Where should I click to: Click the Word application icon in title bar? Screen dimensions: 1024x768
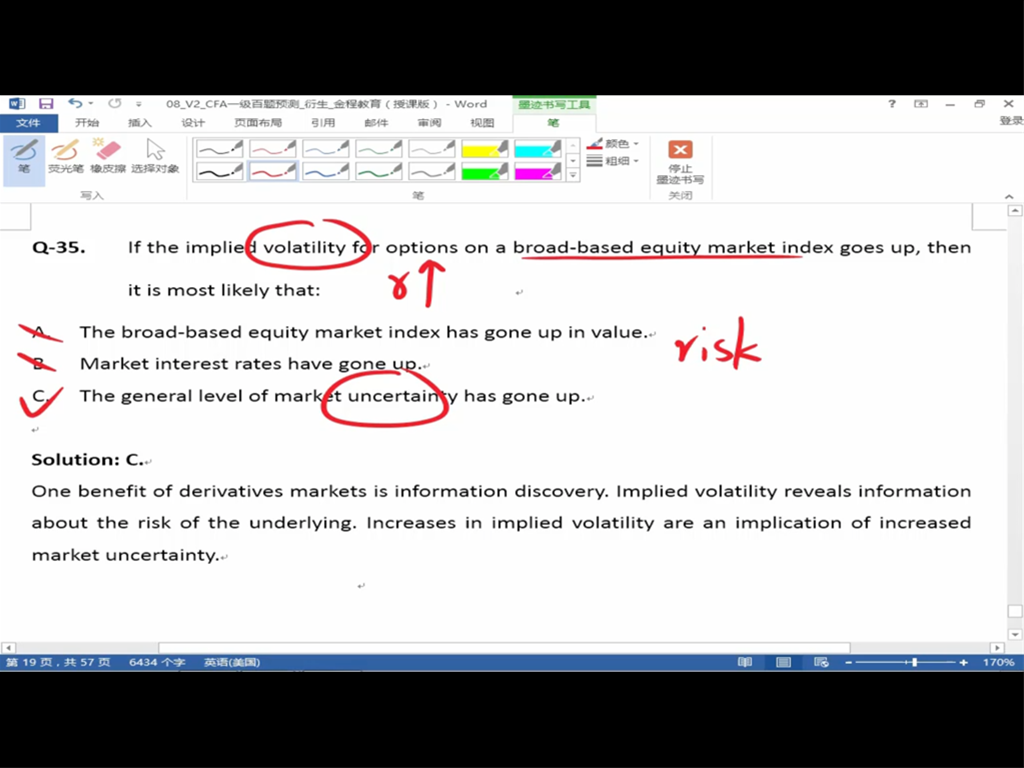pyautogui.click(x=16, y=104)
